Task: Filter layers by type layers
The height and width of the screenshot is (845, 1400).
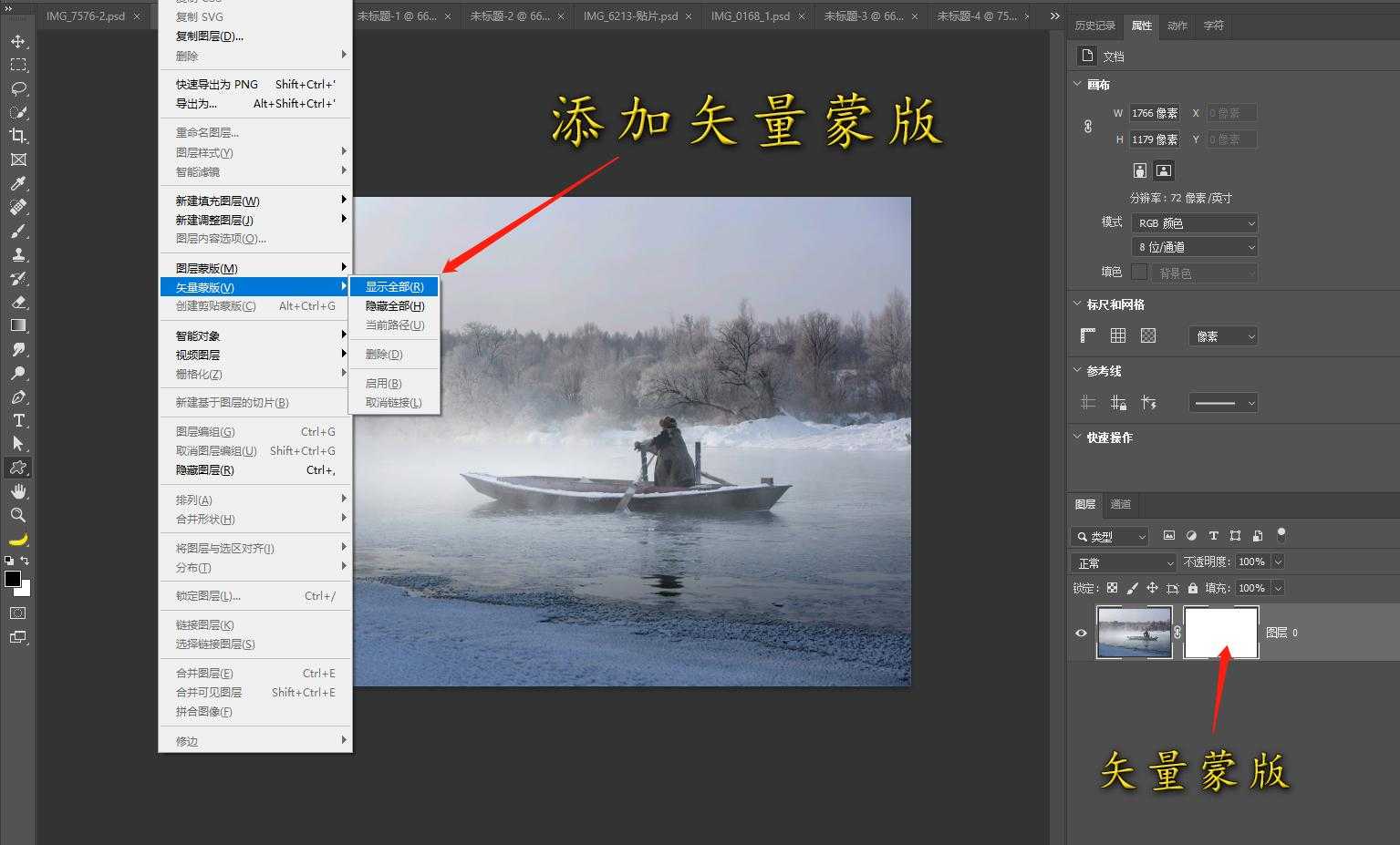Action: click(x=1213, y=536)
